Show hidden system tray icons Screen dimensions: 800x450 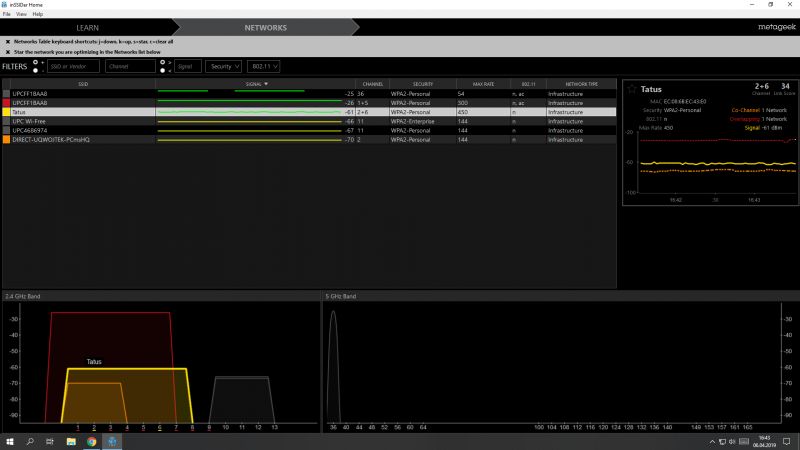pos(712,442)
